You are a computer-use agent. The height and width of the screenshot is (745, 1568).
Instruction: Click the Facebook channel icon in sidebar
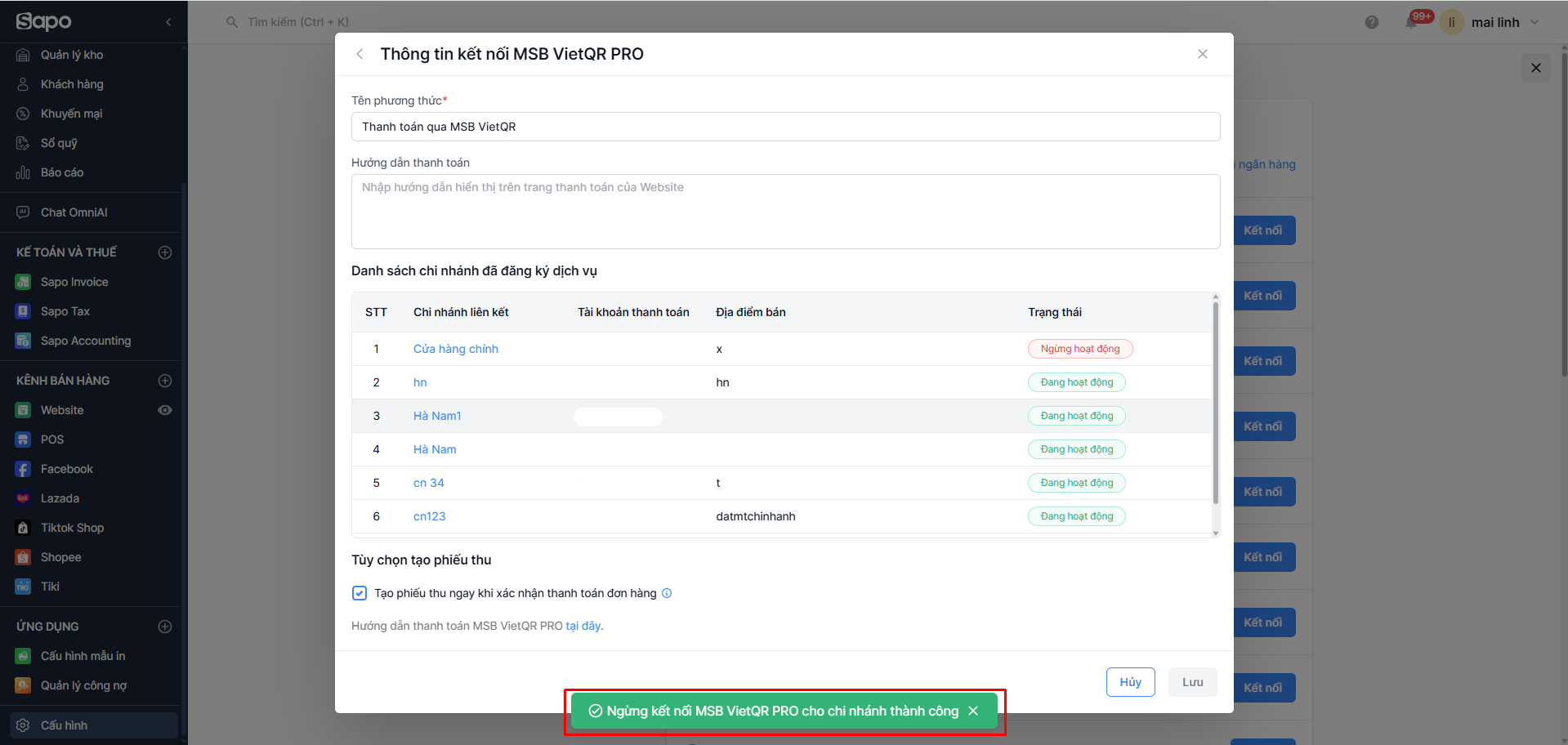(23, 469)
